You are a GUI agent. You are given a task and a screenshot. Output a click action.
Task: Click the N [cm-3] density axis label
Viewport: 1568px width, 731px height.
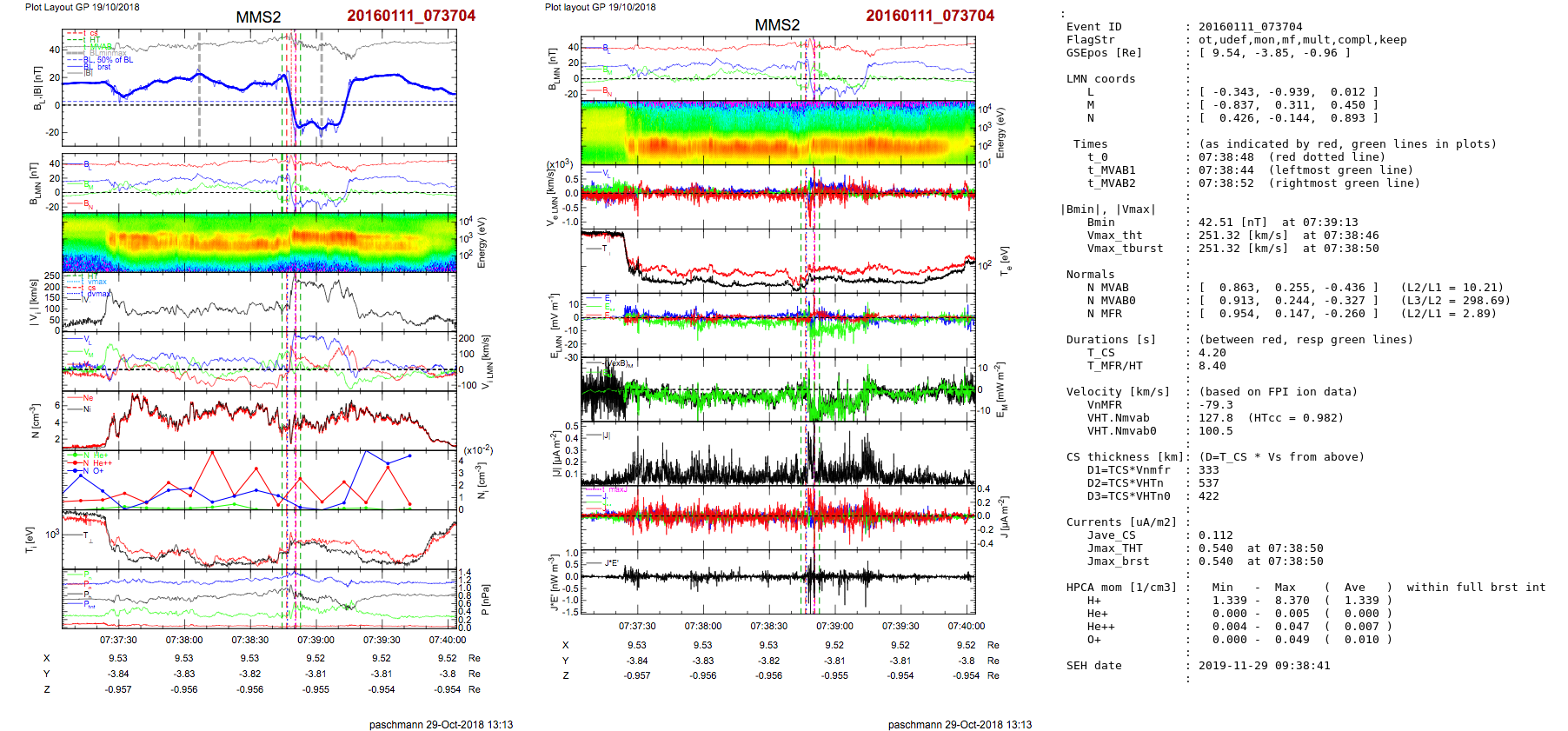point(34,421)
